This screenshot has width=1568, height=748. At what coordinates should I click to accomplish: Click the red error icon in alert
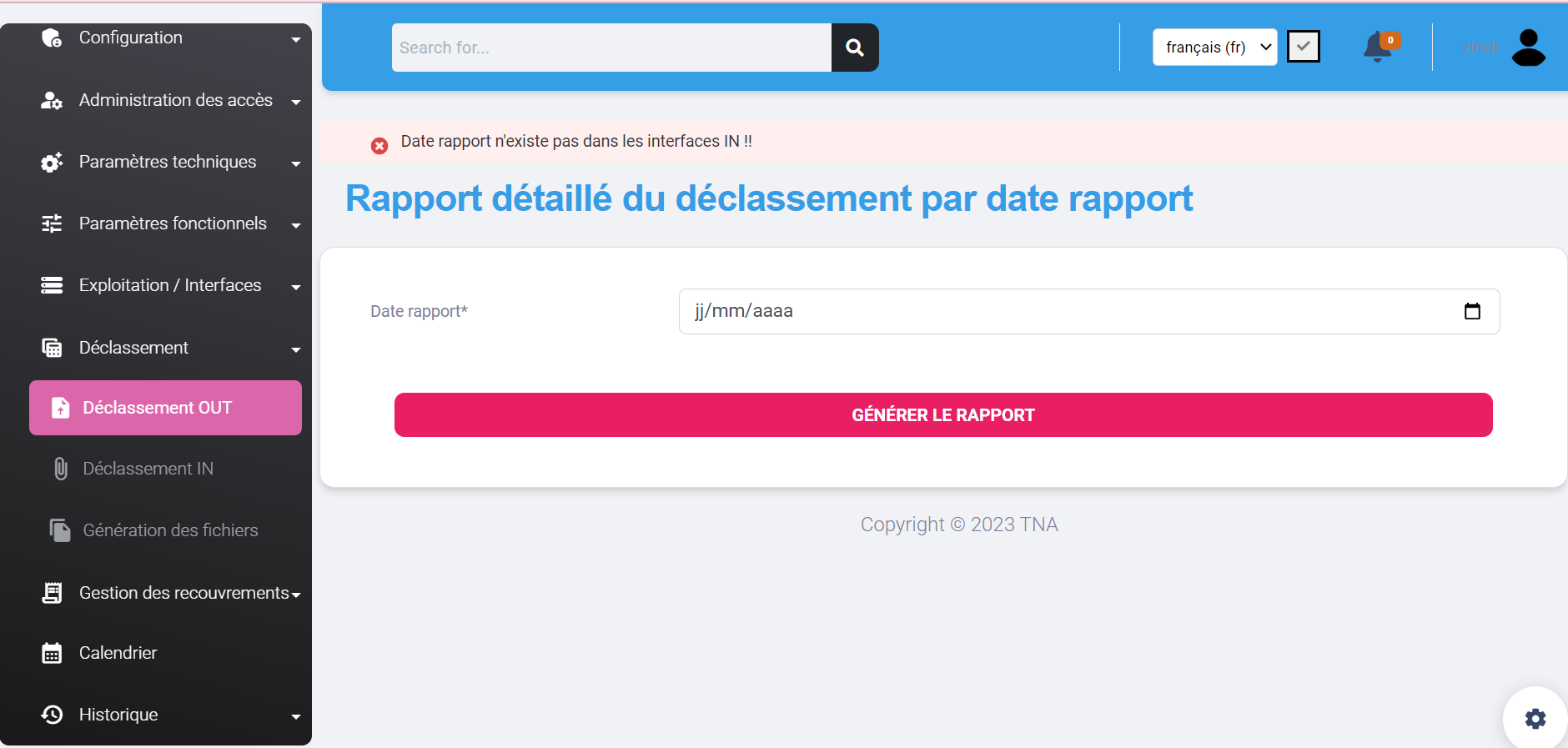coord(379,146)
